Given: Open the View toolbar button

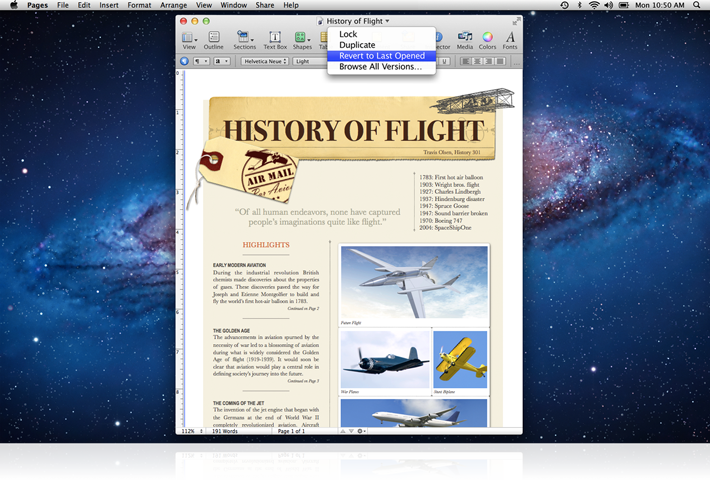Looking at the screenshot, I should 188,39.
